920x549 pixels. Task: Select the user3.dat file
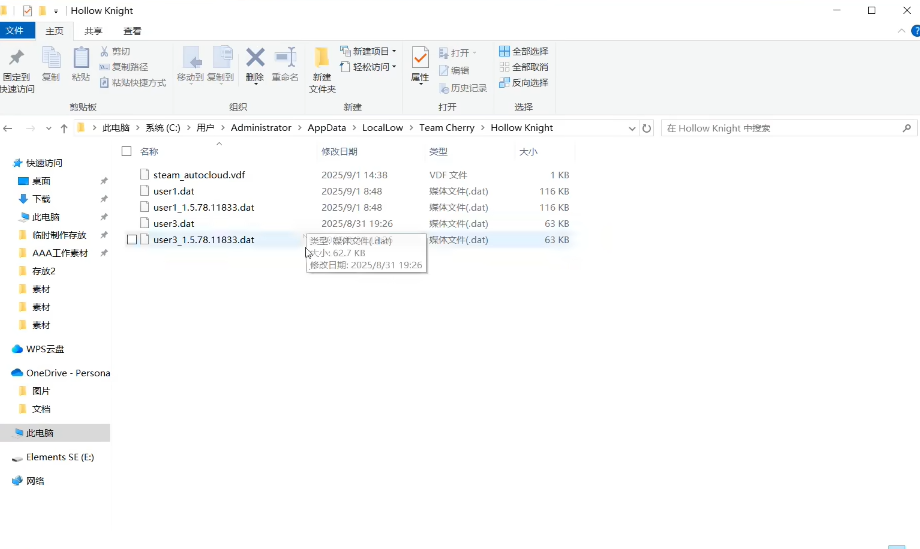point(174,223)
